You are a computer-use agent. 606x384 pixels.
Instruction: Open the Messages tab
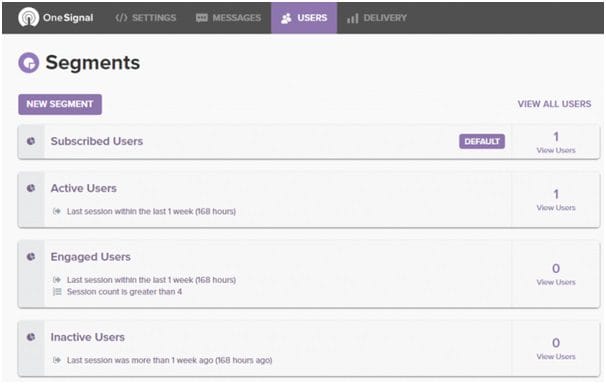228,18
